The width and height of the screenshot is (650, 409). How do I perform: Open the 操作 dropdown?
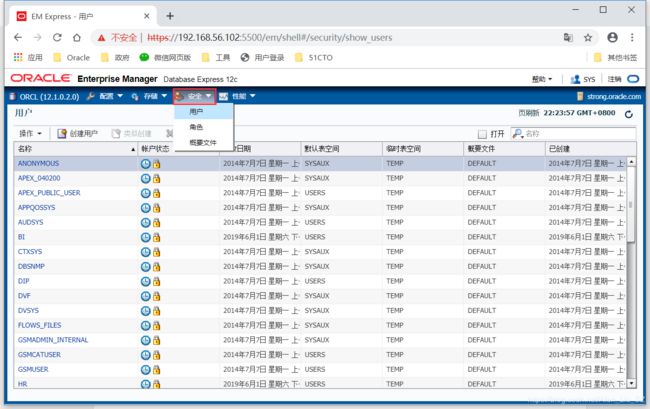30,133
